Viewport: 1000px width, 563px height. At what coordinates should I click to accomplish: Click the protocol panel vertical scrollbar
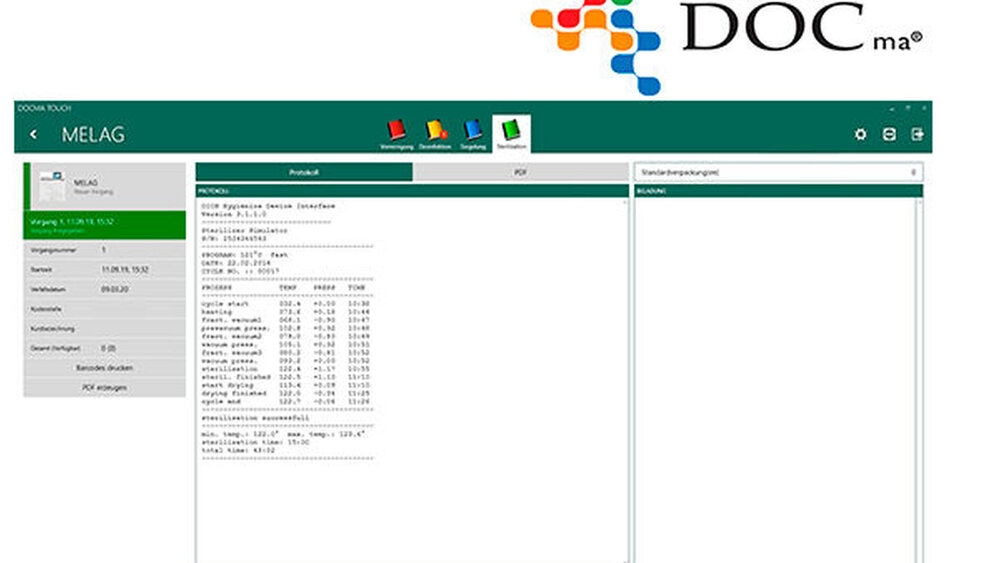point(628,380)
